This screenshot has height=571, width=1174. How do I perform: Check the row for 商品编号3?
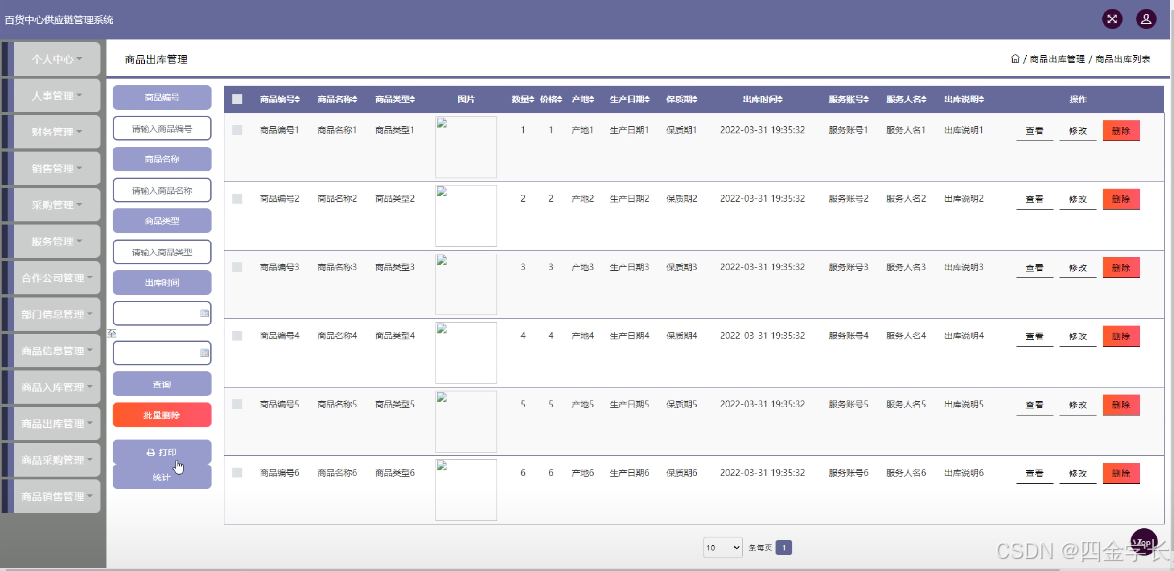point(237,267)
